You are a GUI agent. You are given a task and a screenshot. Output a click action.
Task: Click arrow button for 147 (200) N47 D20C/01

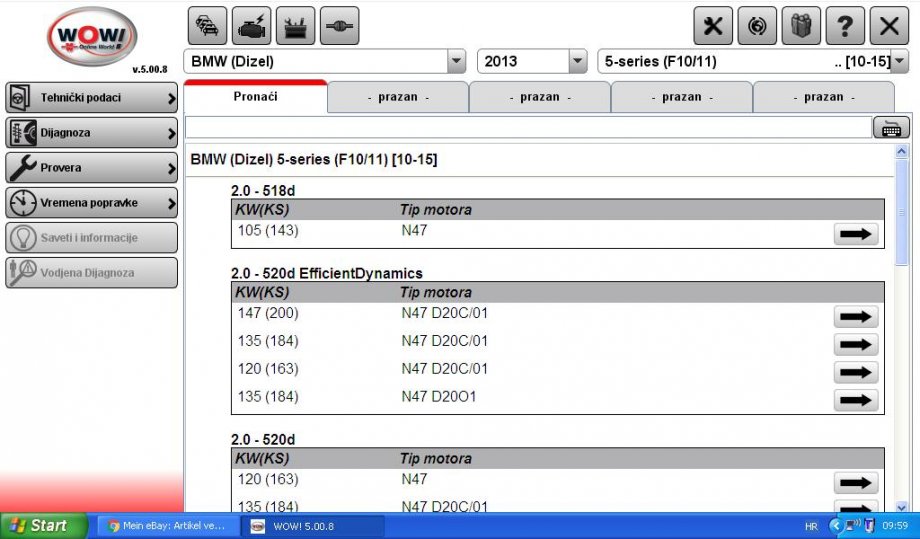tap(855, 317)
